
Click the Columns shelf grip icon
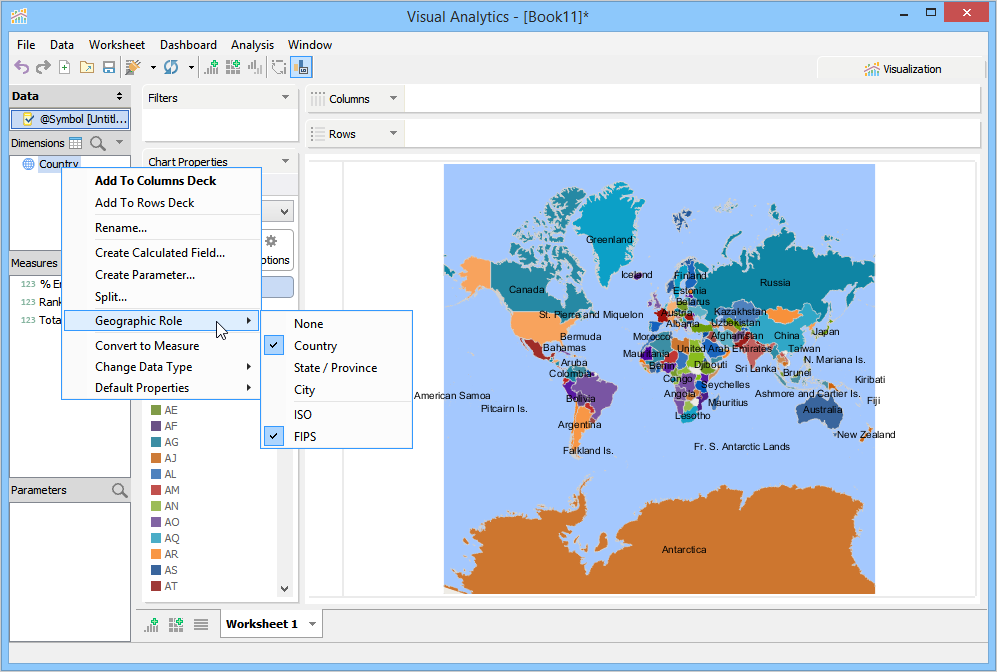[317, 99]
